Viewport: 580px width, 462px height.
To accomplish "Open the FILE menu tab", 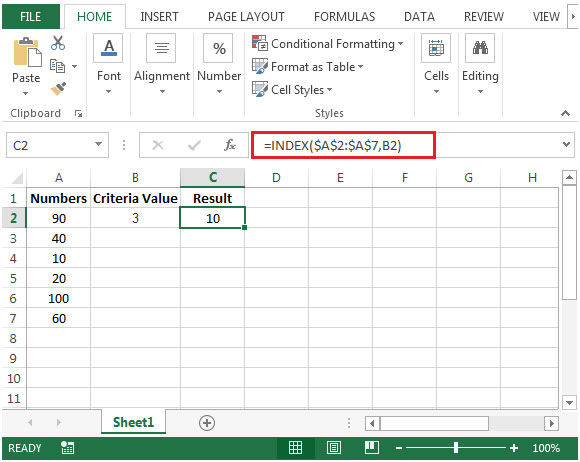I will pyautogui.click(x=31, y=17).
